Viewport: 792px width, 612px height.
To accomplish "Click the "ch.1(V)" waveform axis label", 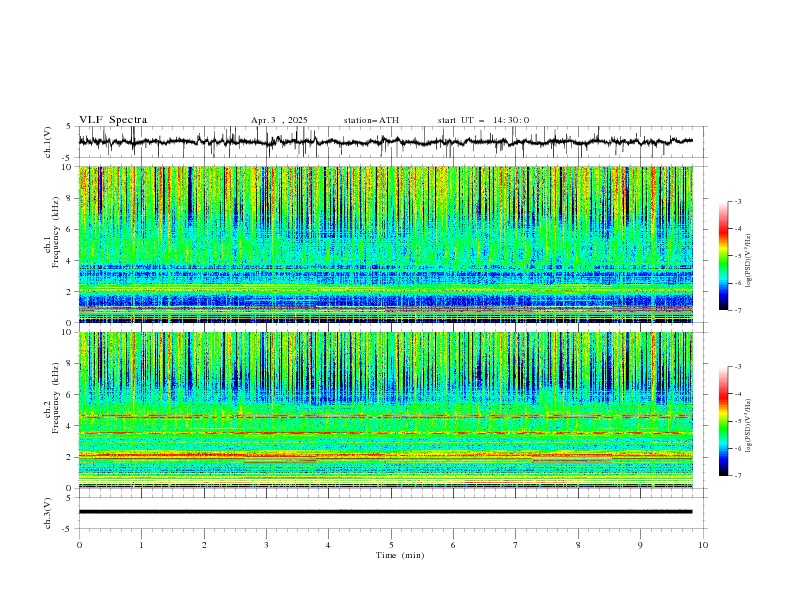I will click(48, 142).
